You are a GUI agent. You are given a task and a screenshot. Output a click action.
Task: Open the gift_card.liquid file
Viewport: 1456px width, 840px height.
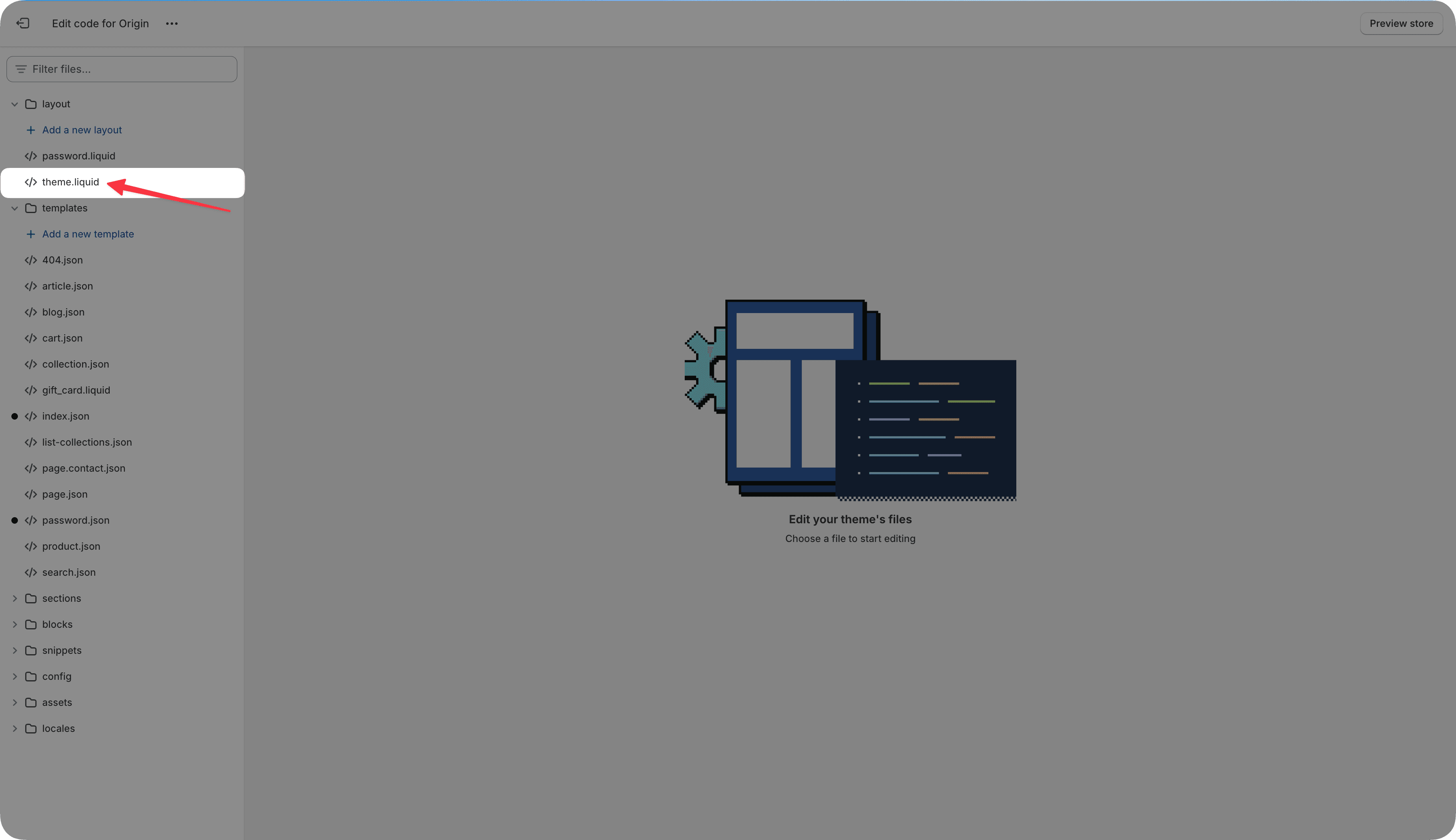[x=76, y=390]
